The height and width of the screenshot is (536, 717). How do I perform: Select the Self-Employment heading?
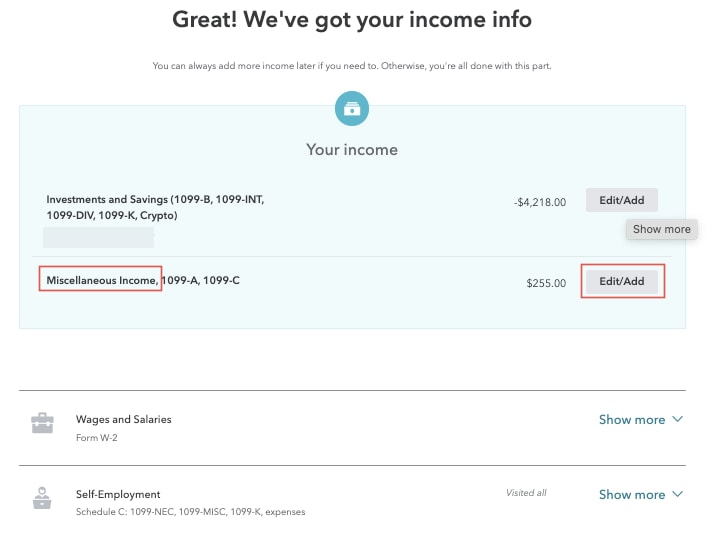[x=118, y=494]
